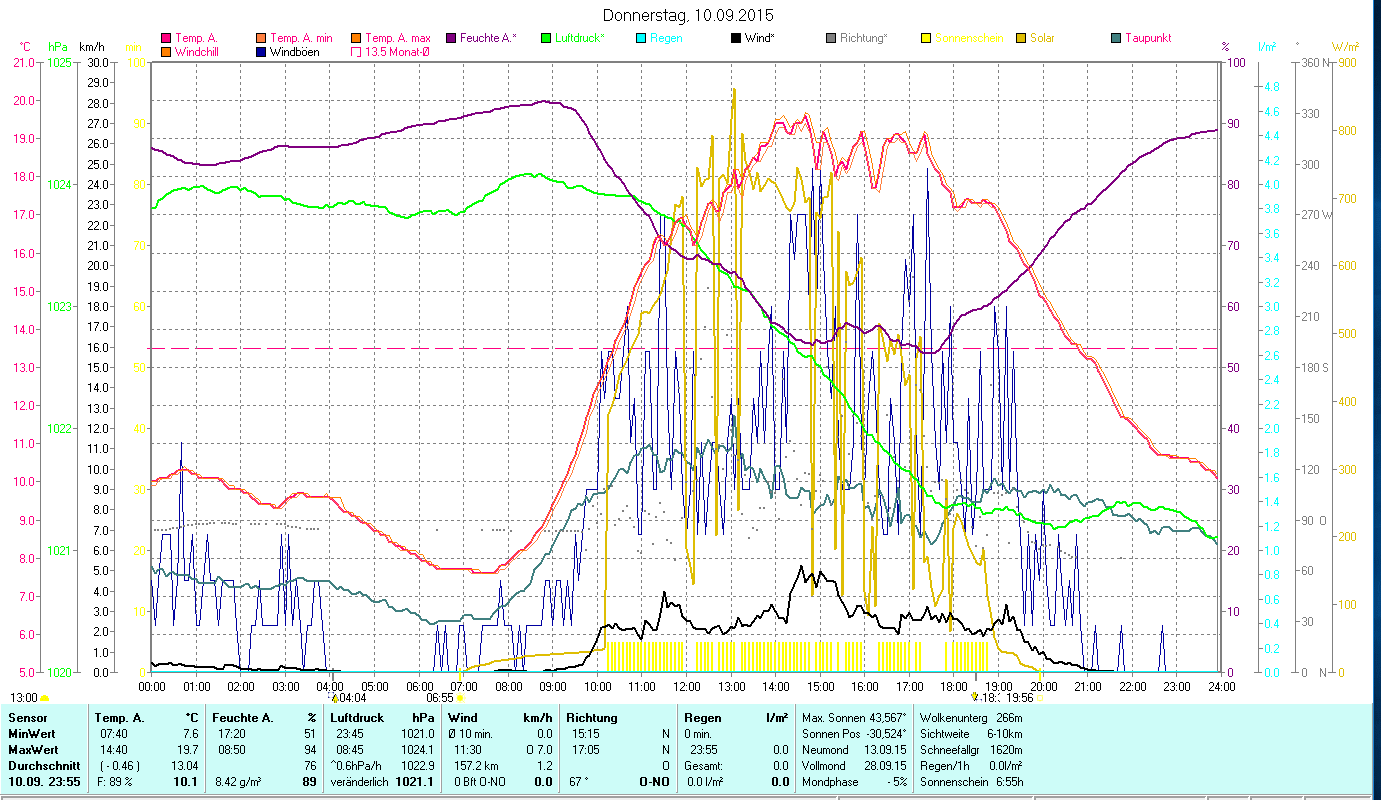Click the Feuchte A.* legend label
1381x800 pixels.
click(488, 38)
